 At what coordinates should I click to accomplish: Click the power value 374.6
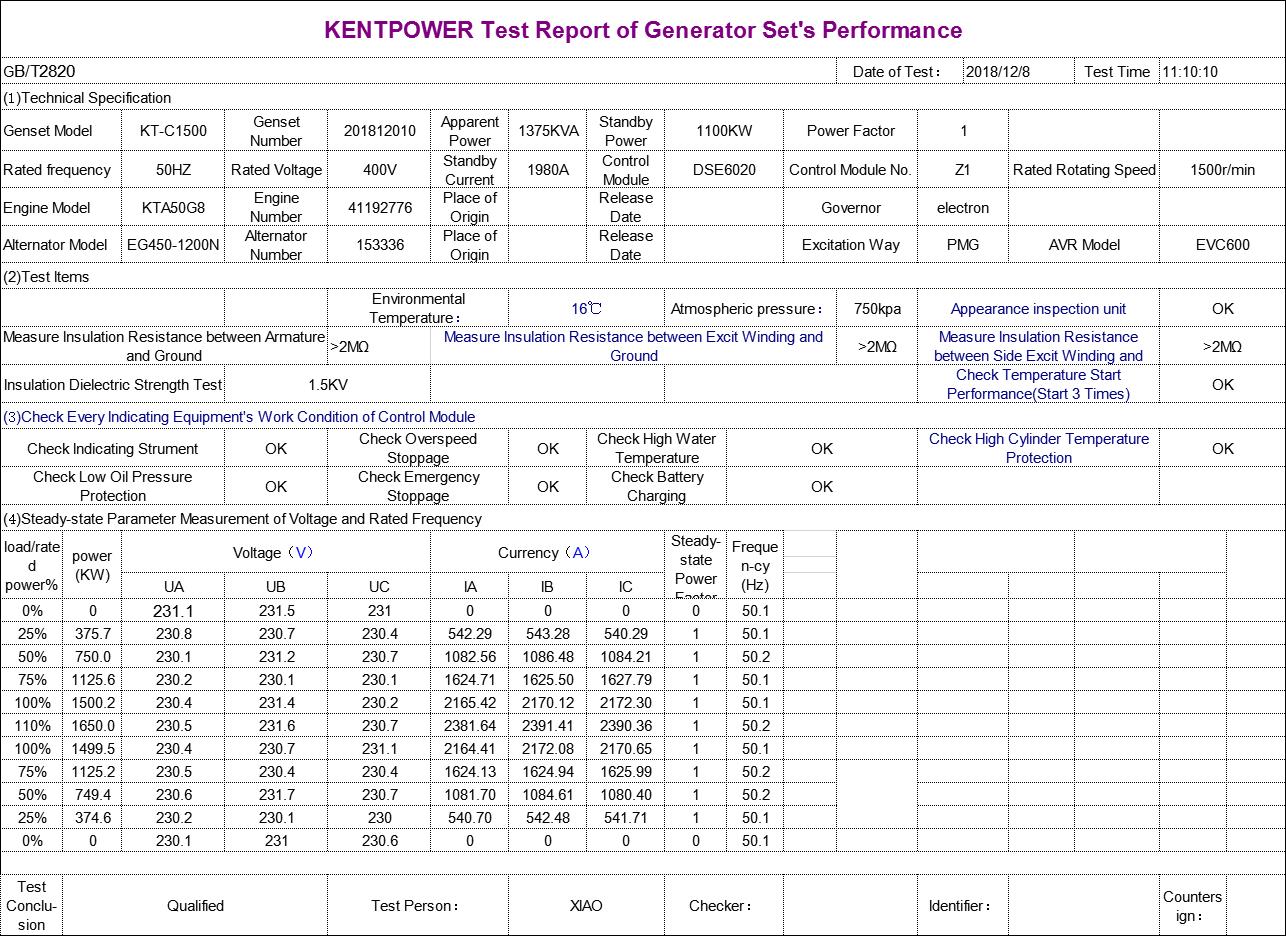[x=92, y=818]
